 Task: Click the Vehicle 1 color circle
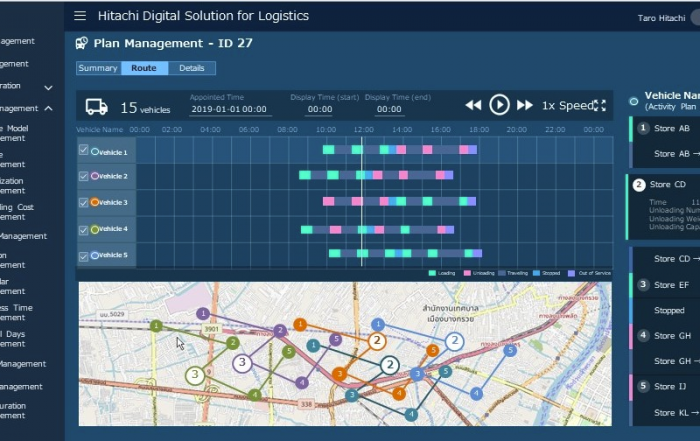(x=95, y=152)
